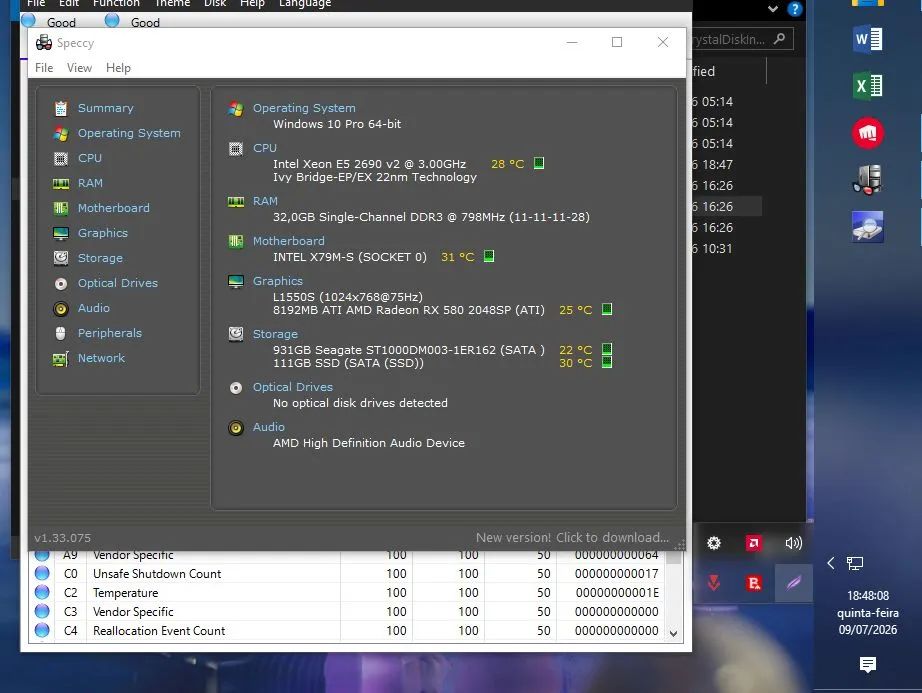922x693 pixels.
Task: Click the RAM module icon in sidebar
Action: point(61,183)
